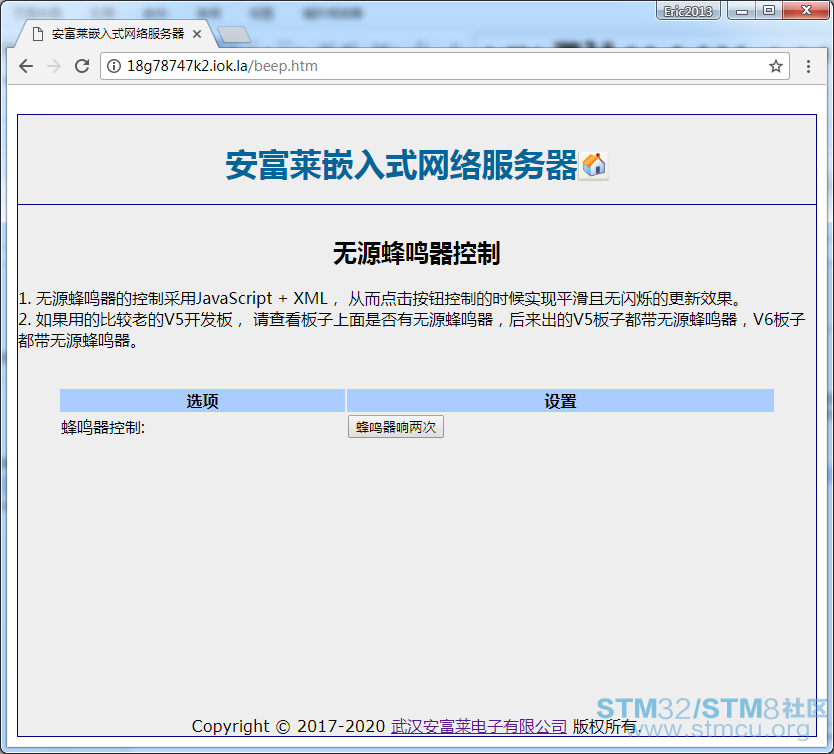The width and height of the screenshot is (834, 754).
Task: Bookmark this page with the star icon
Action: pos(775,66)
